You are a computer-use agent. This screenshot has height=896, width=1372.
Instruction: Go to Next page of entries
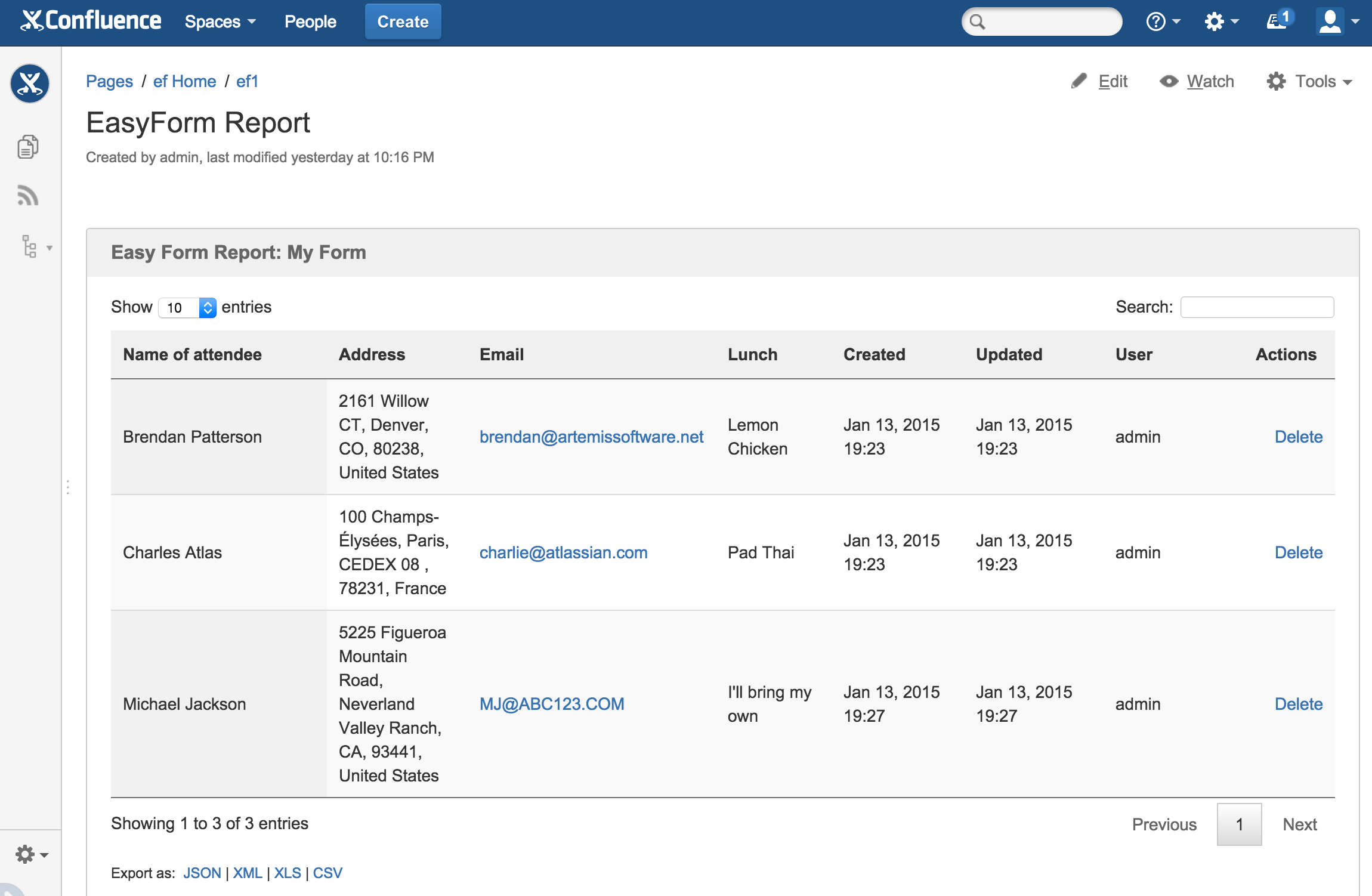1300,824
